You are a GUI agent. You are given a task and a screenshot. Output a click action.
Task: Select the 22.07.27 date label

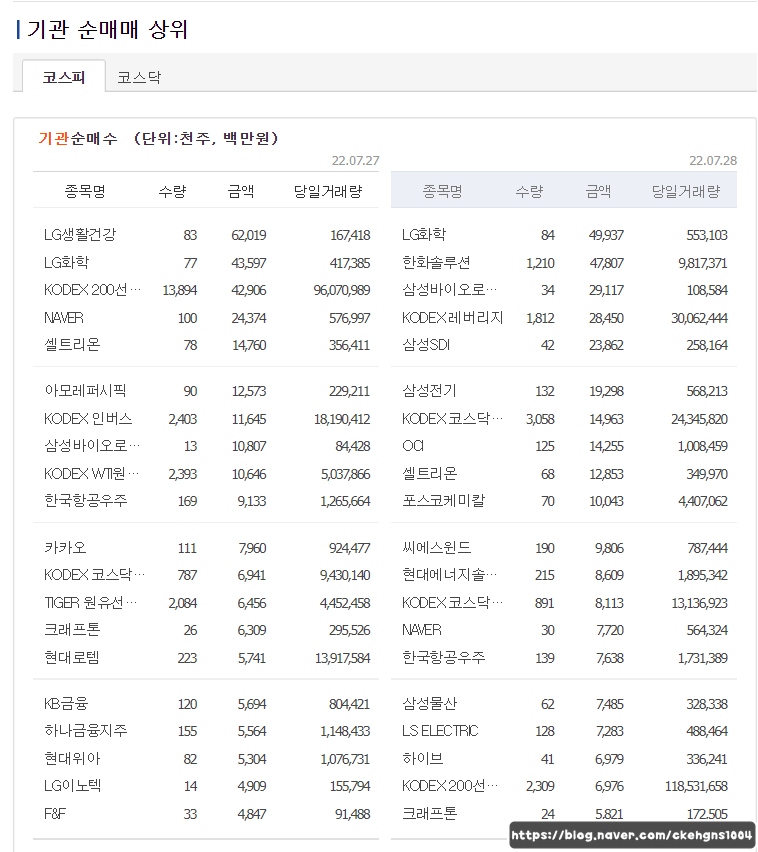[x=355, y=161]
